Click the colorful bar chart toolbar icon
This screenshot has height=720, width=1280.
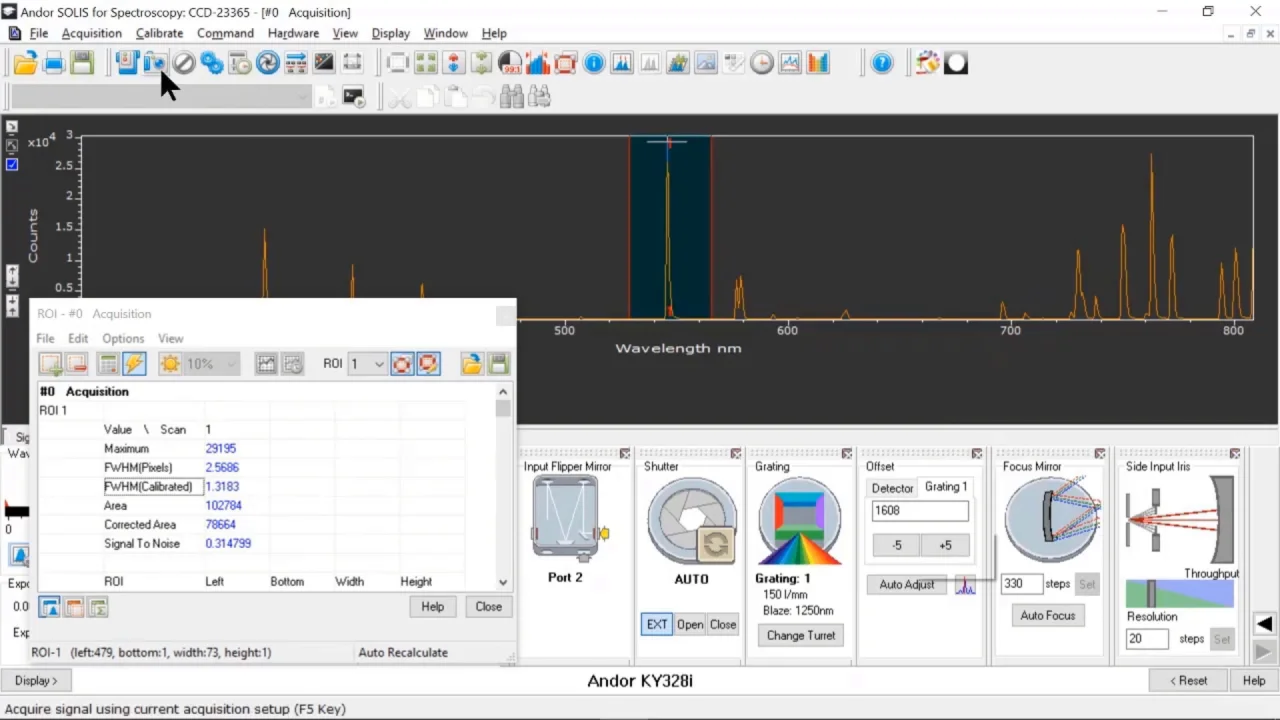tap(818, 63)
